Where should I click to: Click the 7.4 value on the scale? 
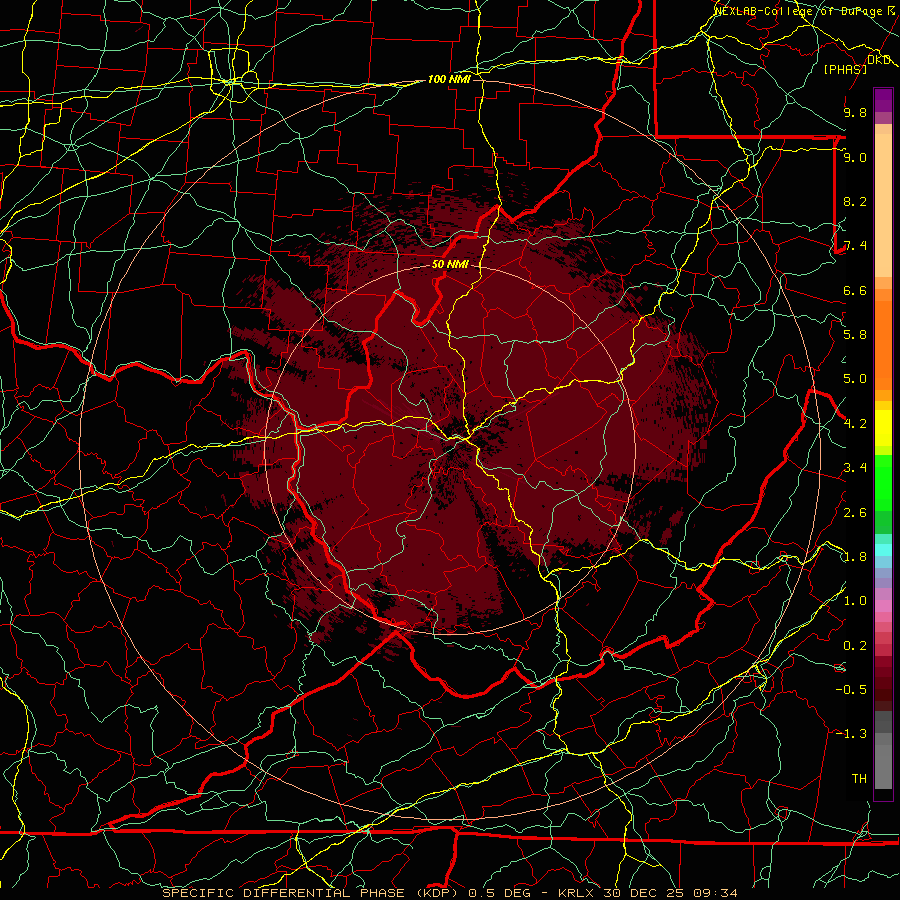point(855,246)
